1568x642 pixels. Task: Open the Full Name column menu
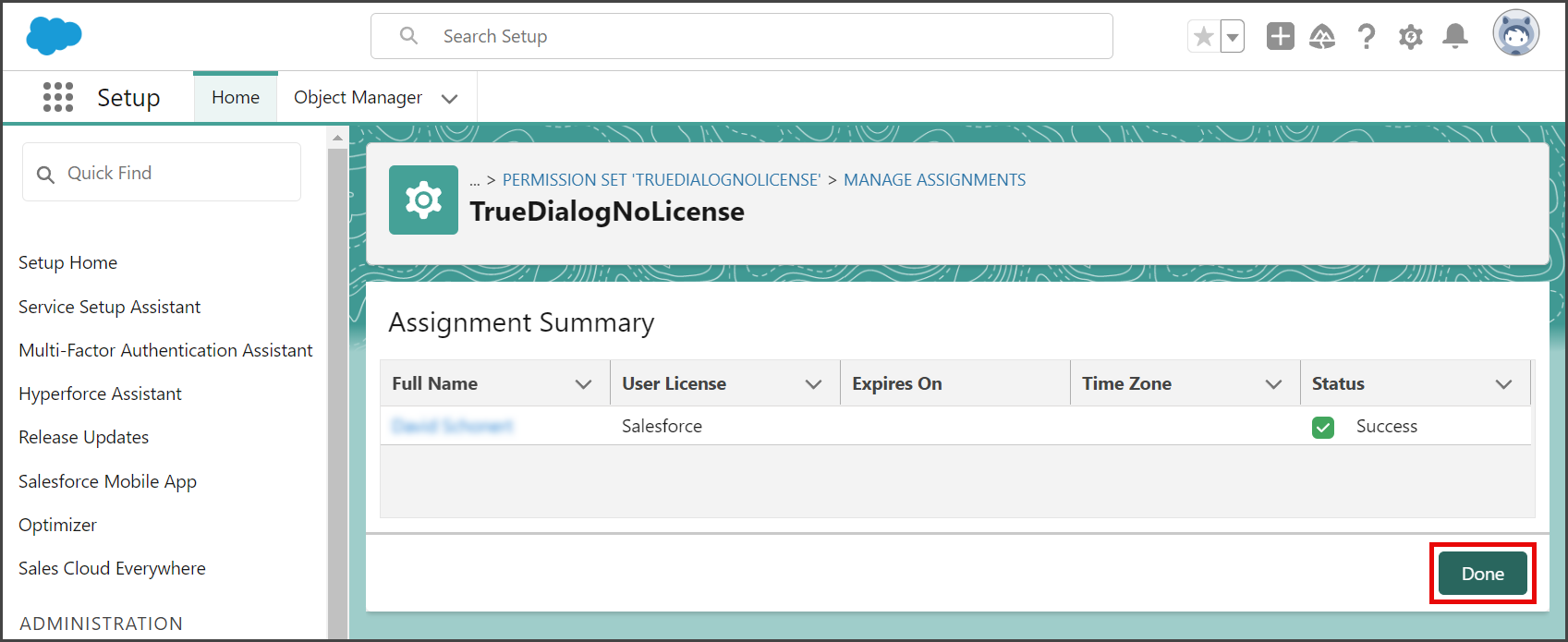pos(584,384)
